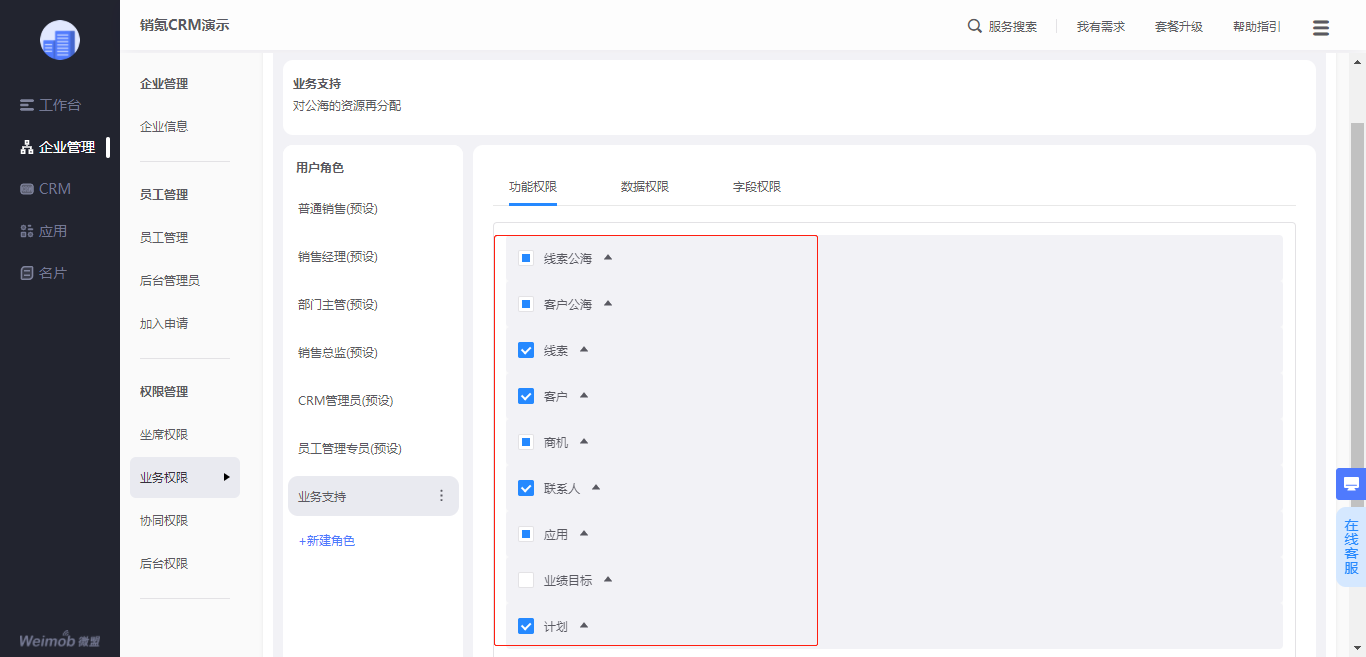Collapse the 业绩目标 section arrow
The width and height of the screenshot is (1366, 657).
608,579
